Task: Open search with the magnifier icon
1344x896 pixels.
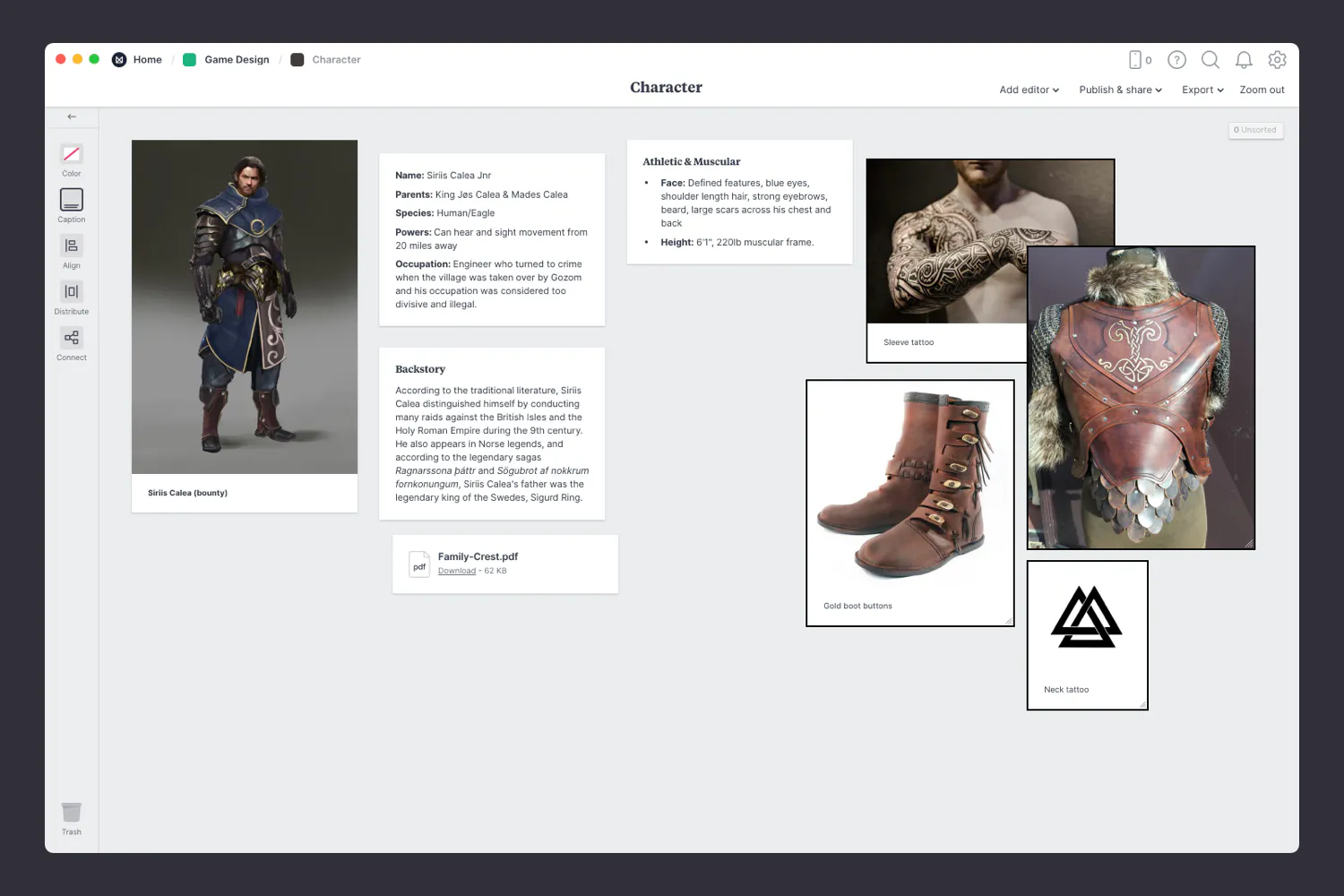Action: (x=1210, y=60)
